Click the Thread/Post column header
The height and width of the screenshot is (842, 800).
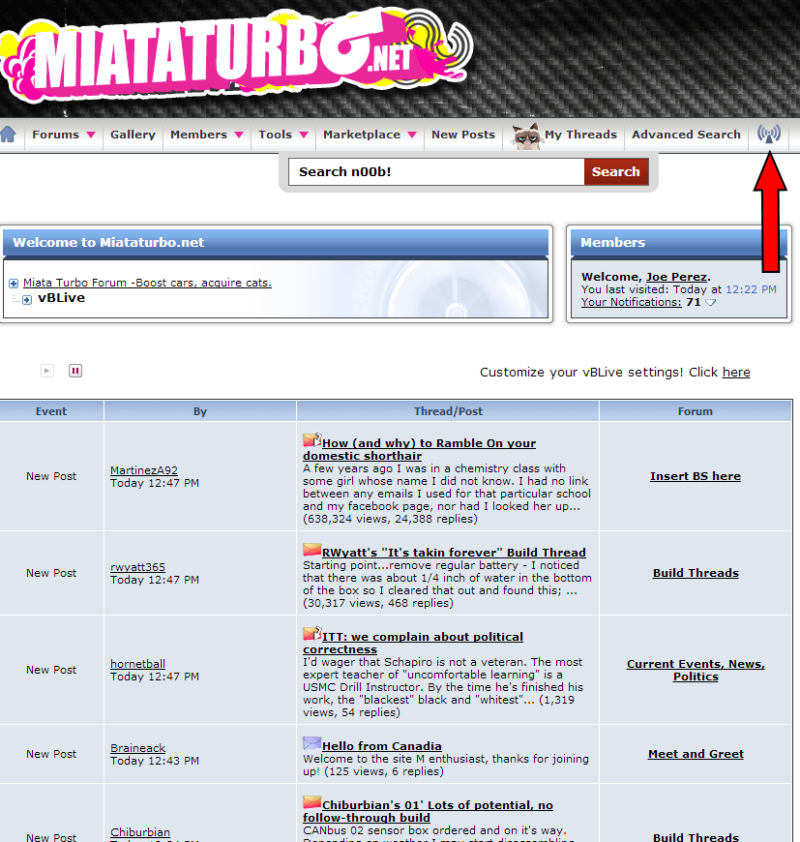(x=448, y=411)
